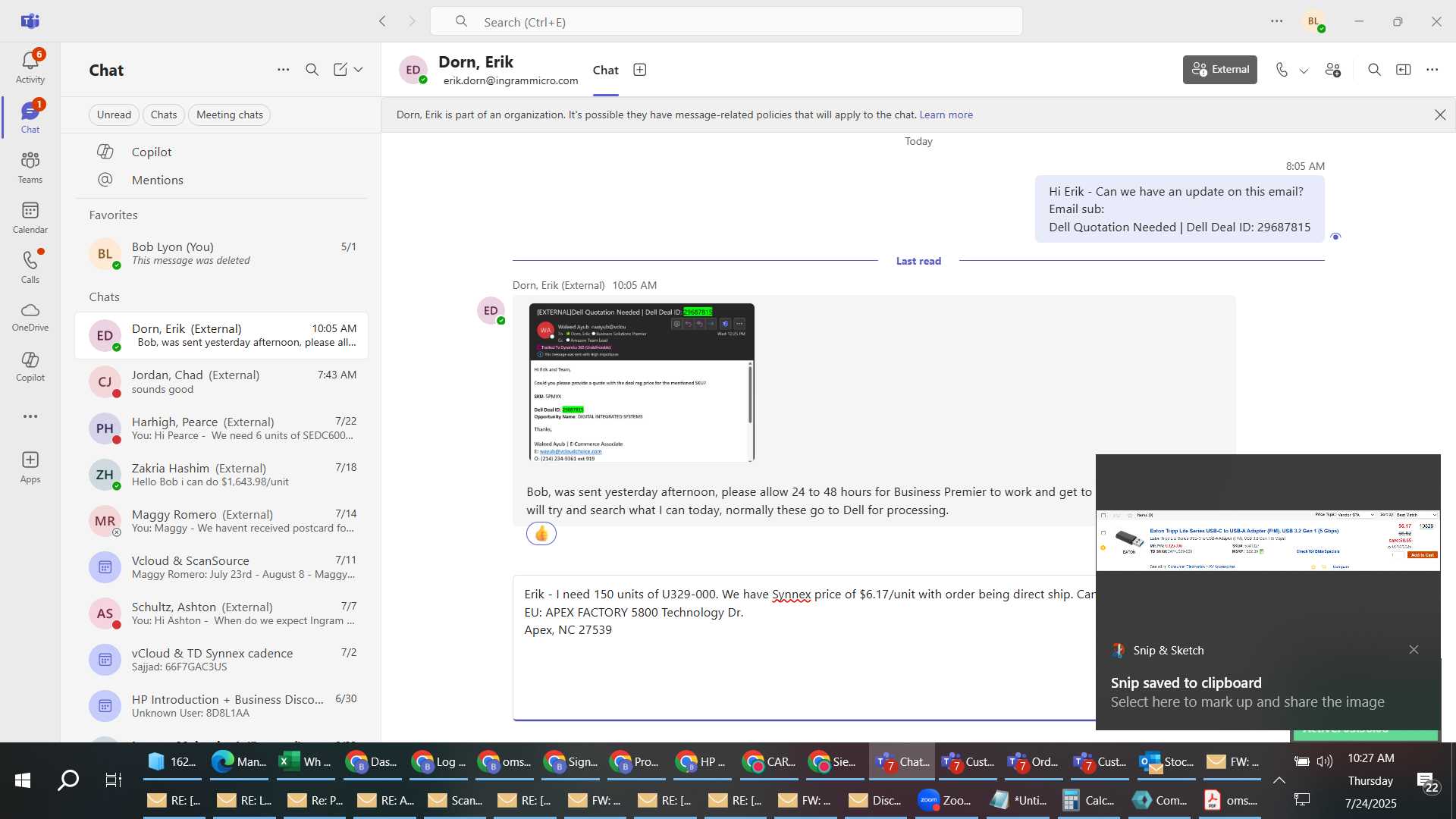Dismiss the organization policy banner

pyautogui.click(x=1440, y=115)
